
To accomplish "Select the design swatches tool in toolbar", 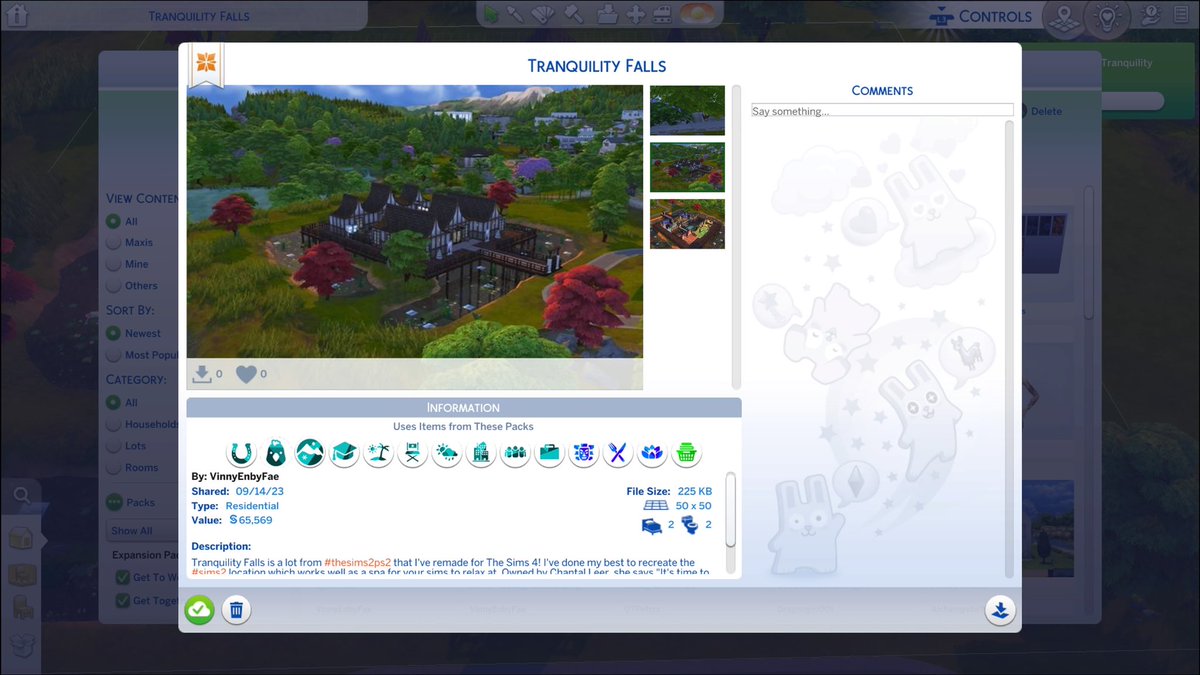I will 544,14.
